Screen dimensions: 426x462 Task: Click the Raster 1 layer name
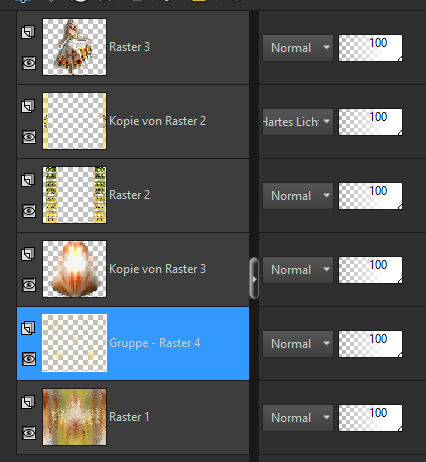point(129,417)
